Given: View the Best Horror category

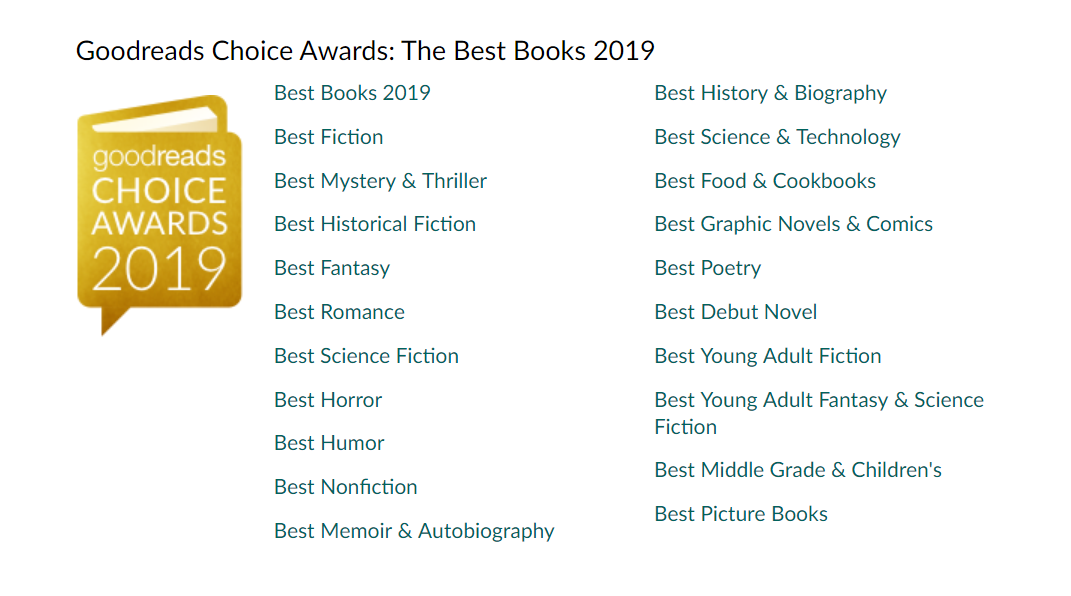Looking at the screenshot, I should pyautogui.click(x=328, y=400).
